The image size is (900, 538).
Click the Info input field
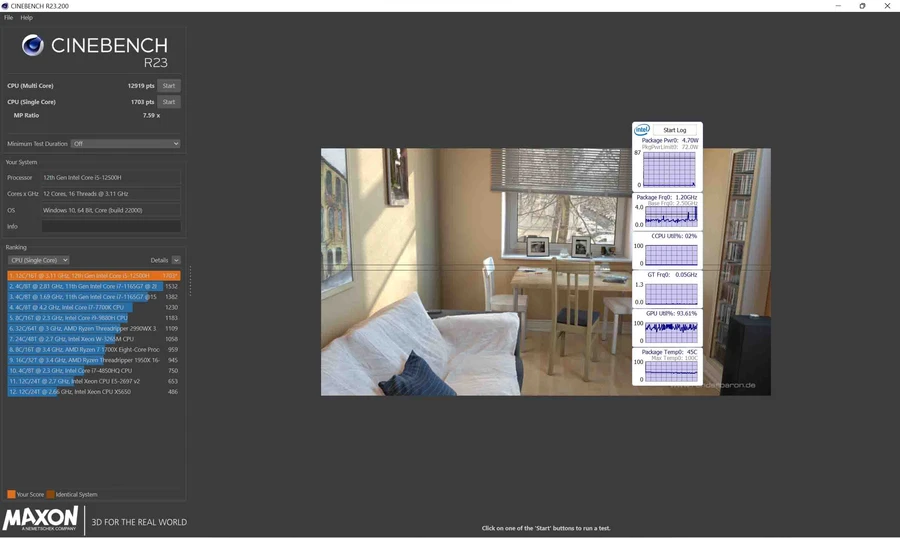point(111,226)
